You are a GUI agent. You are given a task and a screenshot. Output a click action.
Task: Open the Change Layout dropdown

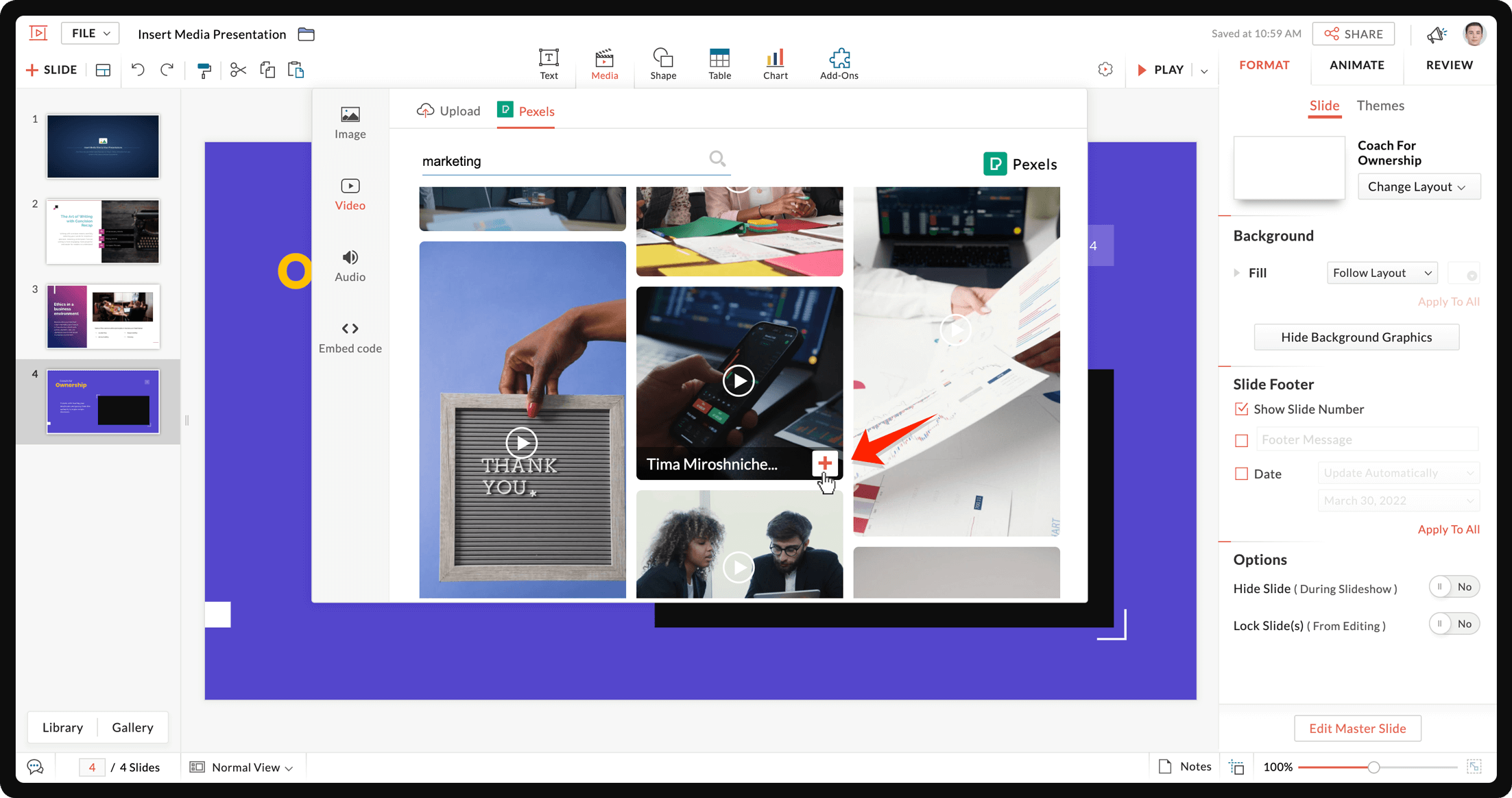1418,186
